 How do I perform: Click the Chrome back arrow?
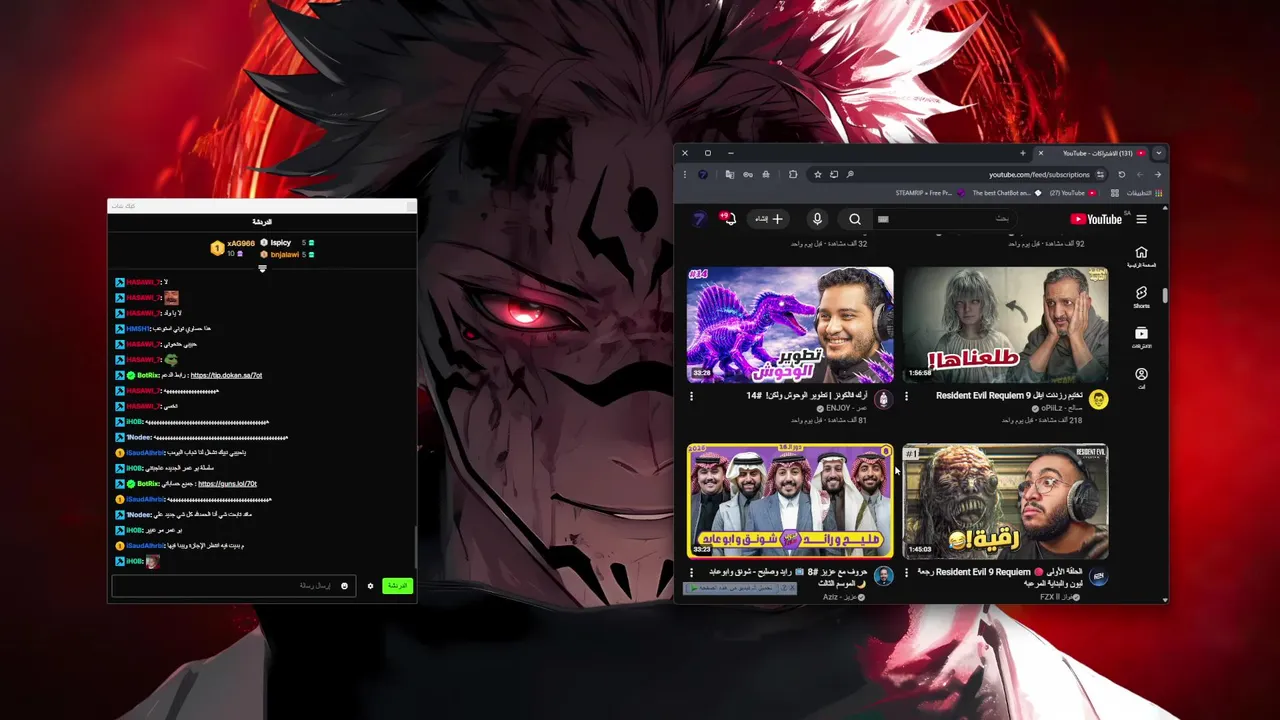pyautogui.click(x=1158, y=174)
